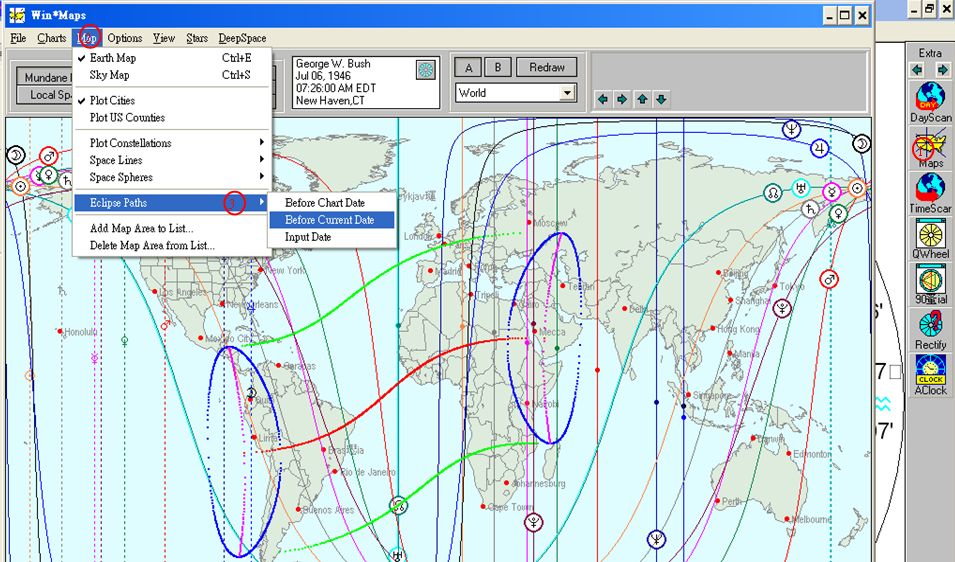Click the George W. Bush birth data box

coord(350,82)
